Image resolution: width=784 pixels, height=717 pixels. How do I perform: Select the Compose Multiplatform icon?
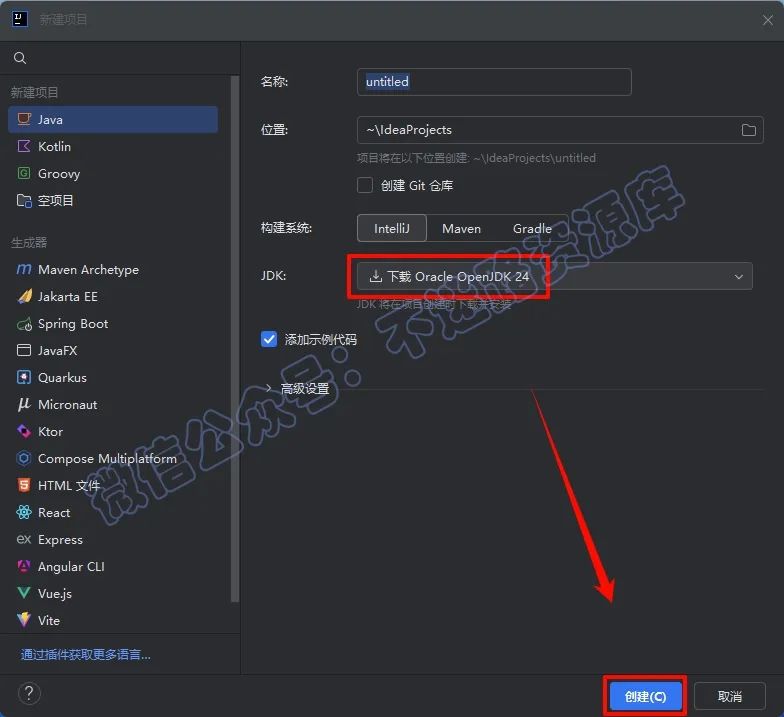24,458
